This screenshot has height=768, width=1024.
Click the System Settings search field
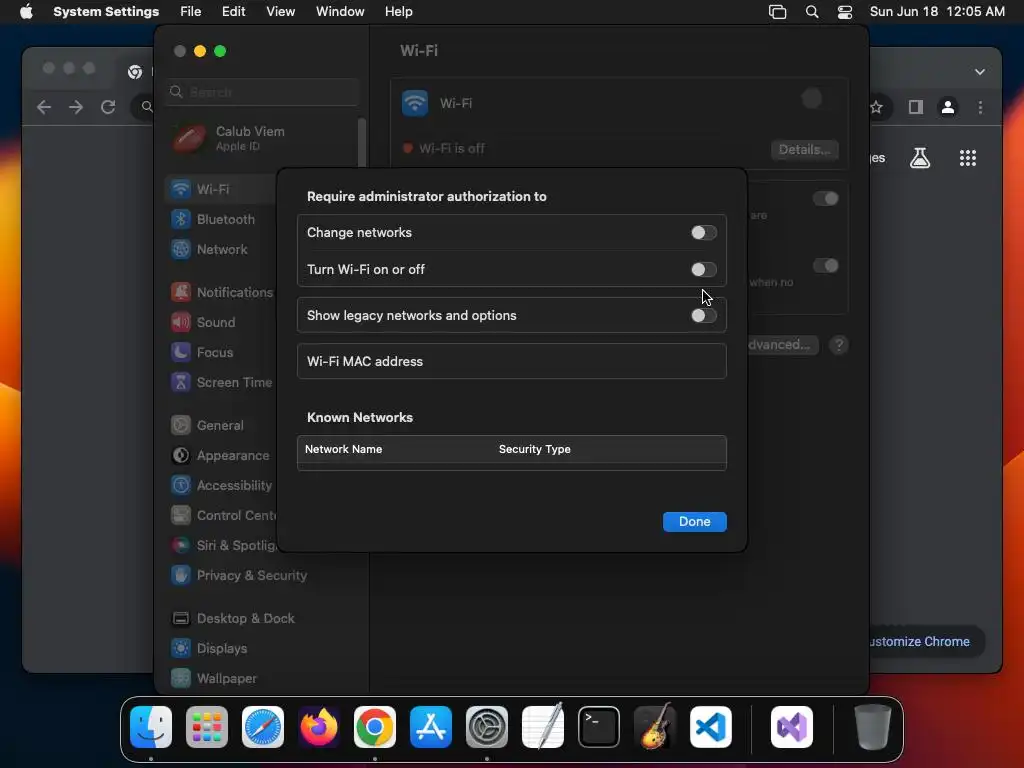pyautogui.click(x=261, y=92)
